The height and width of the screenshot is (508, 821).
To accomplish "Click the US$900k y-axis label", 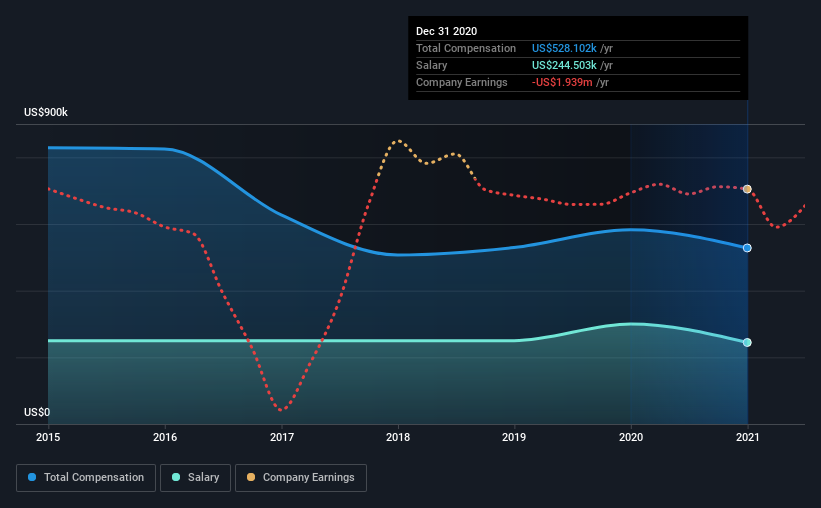I will click(46, 113).
